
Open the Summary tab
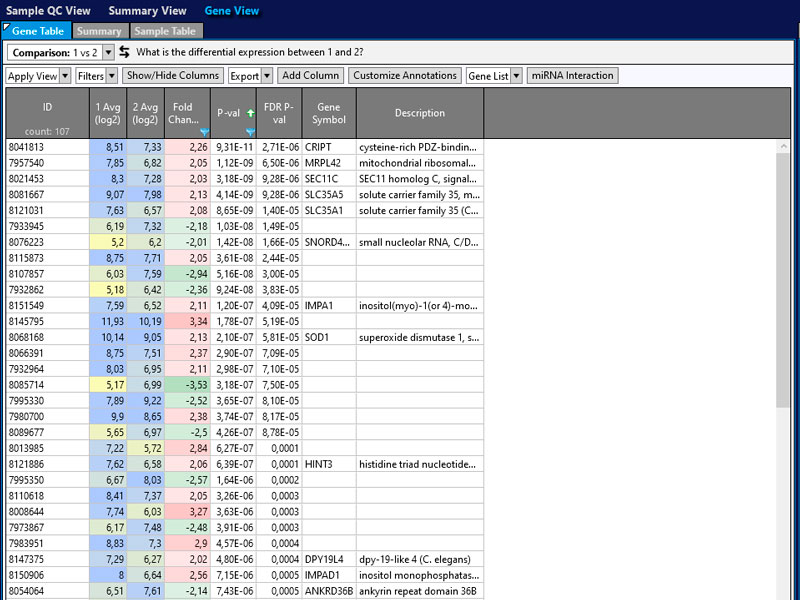click(x=100, y=31)
